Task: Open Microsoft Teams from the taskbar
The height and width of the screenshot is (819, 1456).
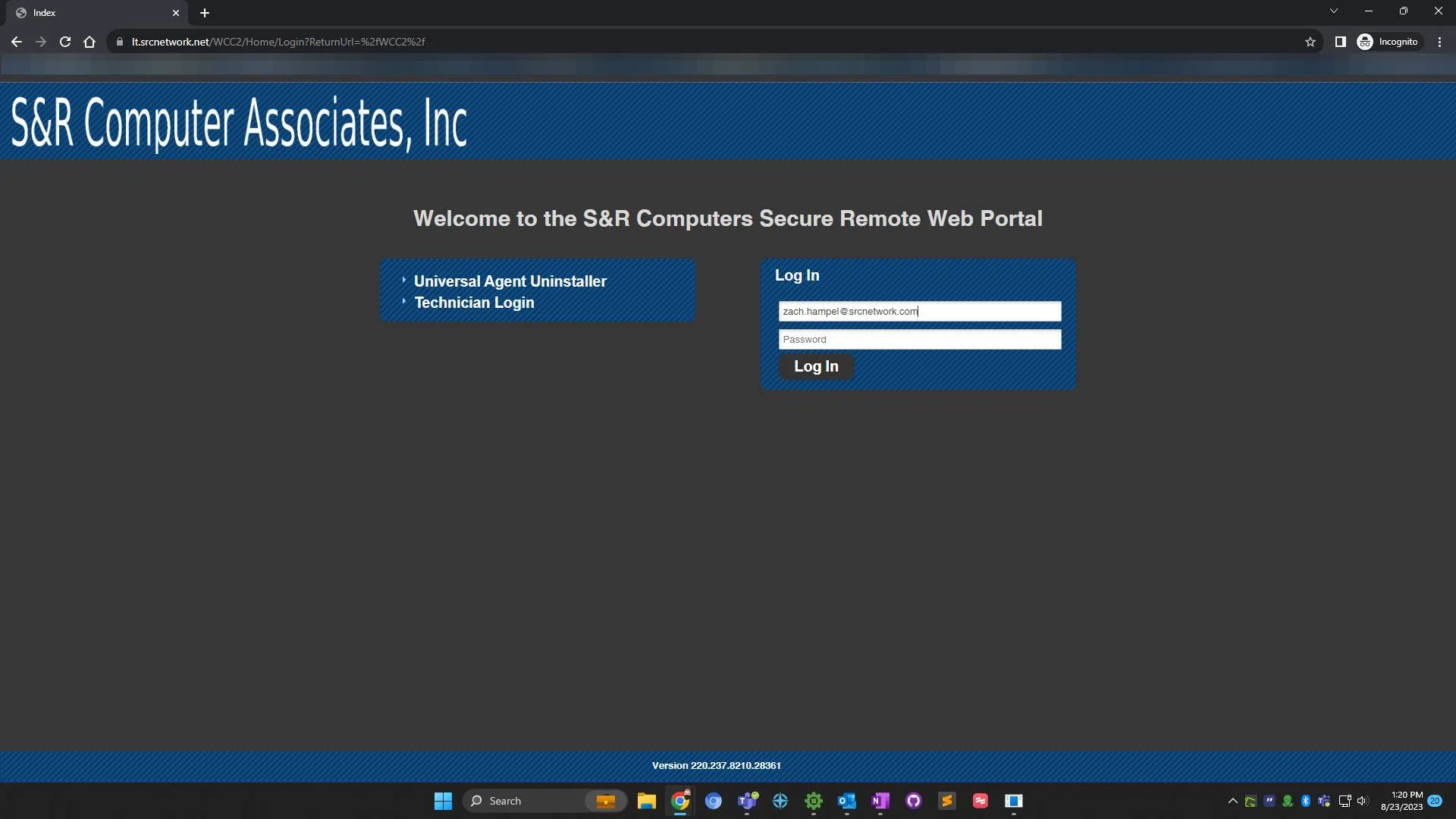Action: point(747,801)
